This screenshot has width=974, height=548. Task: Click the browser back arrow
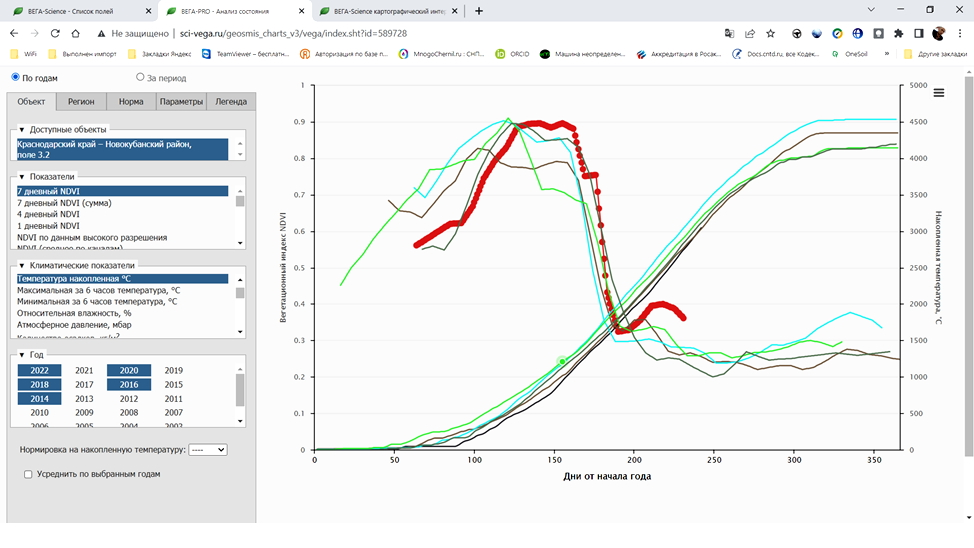14,34
